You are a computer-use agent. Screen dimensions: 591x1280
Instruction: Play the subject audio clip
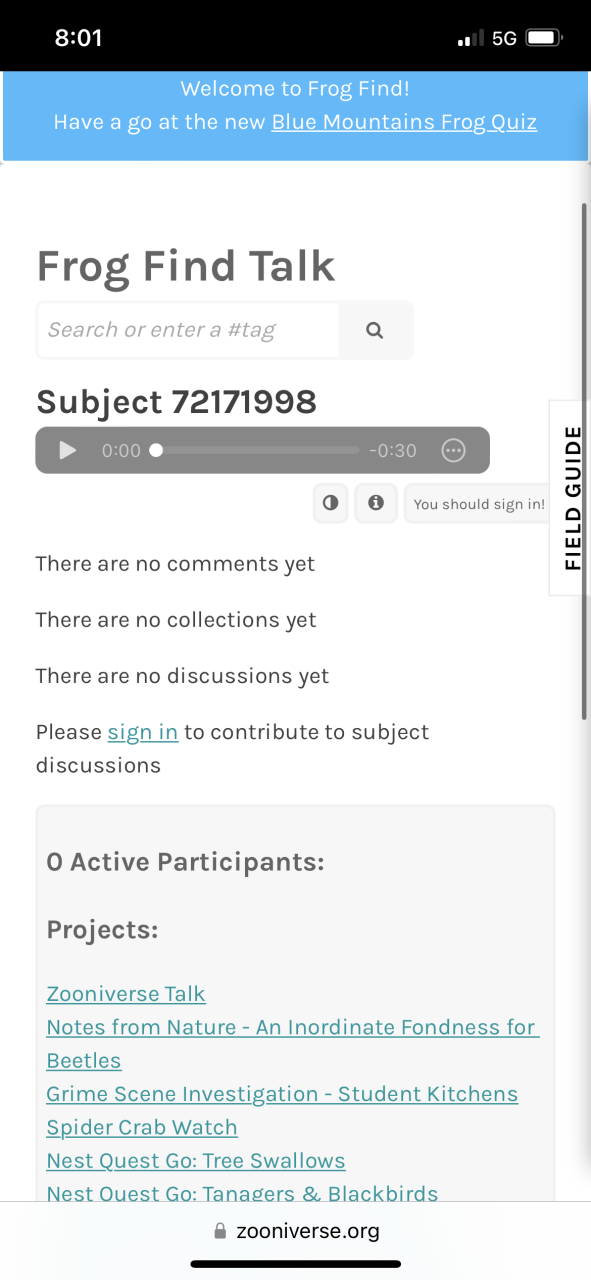pos(68,451)
